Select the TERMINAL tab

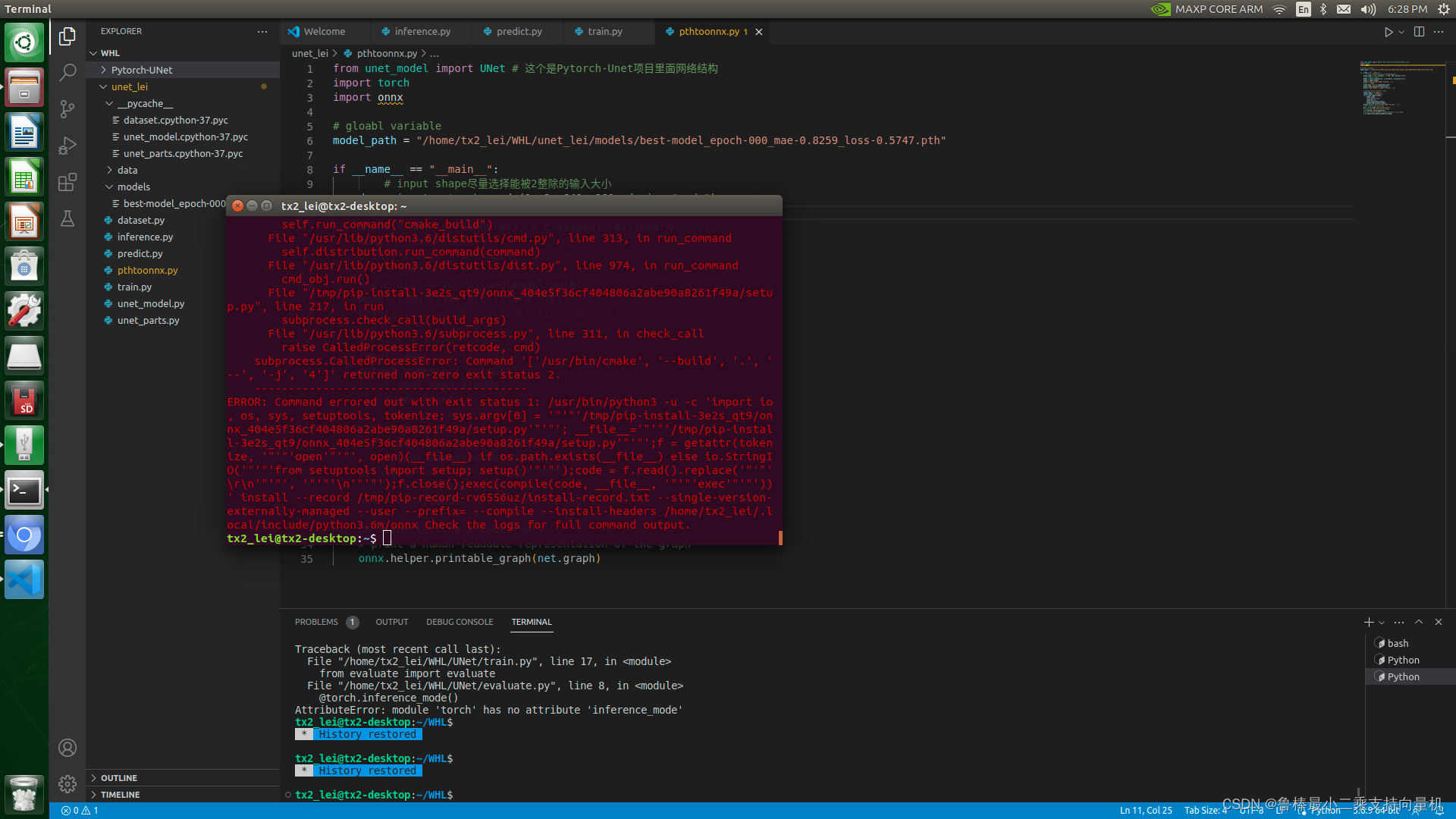(531, 622)
